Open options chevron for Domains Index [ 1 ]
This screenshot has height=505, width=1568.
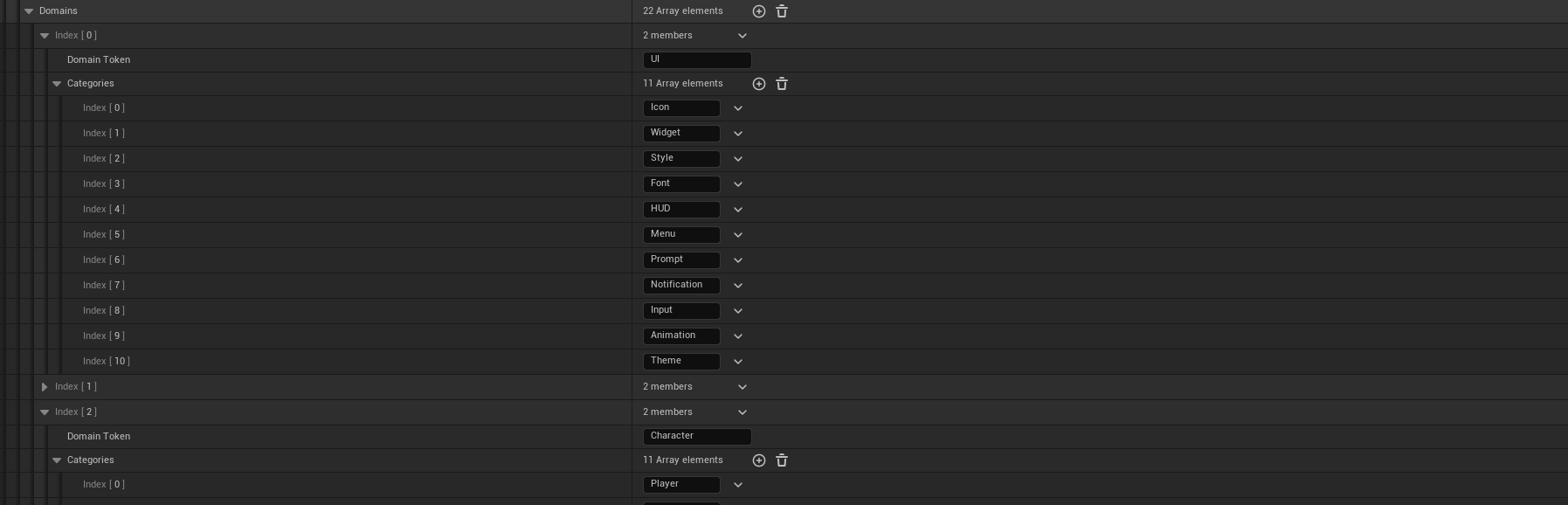[x=743, y=387]
